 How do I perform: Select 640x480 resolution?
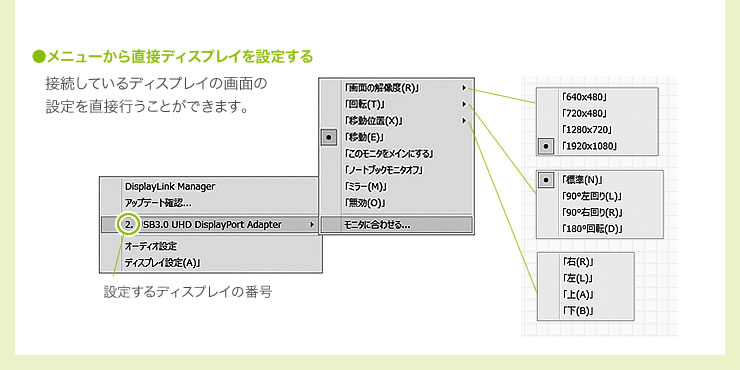[597, 97]
